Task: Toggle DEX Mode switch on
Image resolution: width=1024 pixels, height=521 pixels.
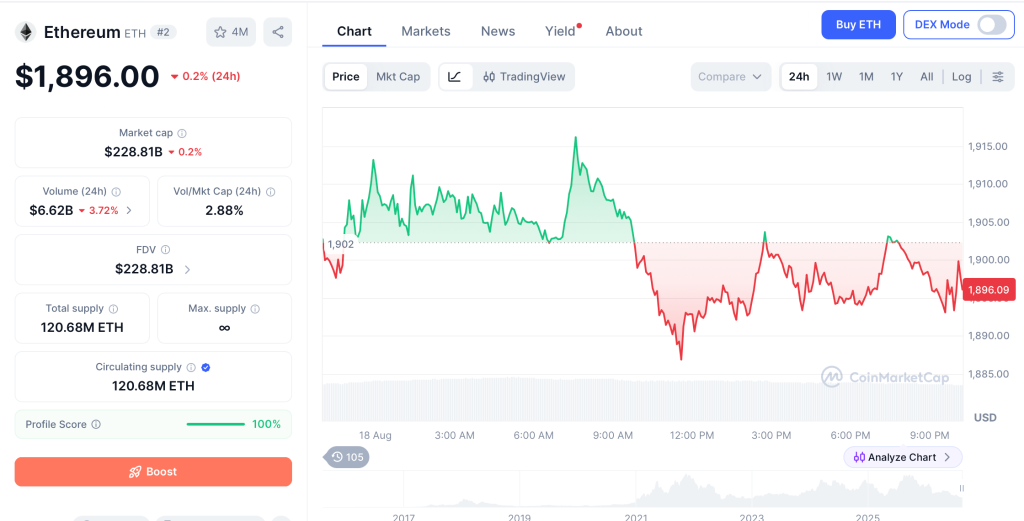Action: click(x=991, y=25)
